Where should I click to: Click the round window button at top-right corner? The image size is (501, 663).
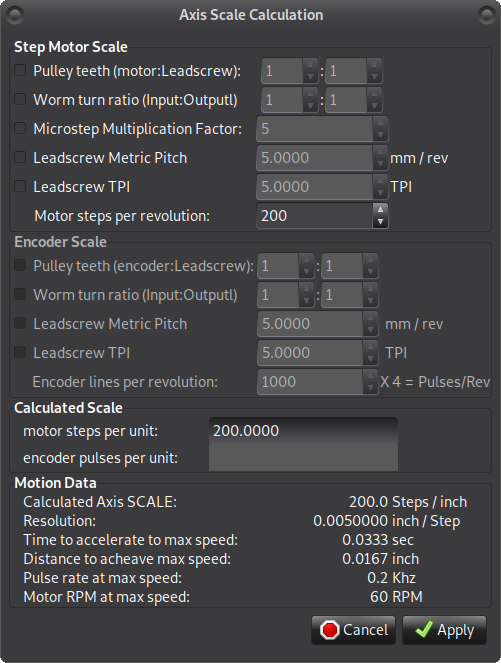(486, 15)
